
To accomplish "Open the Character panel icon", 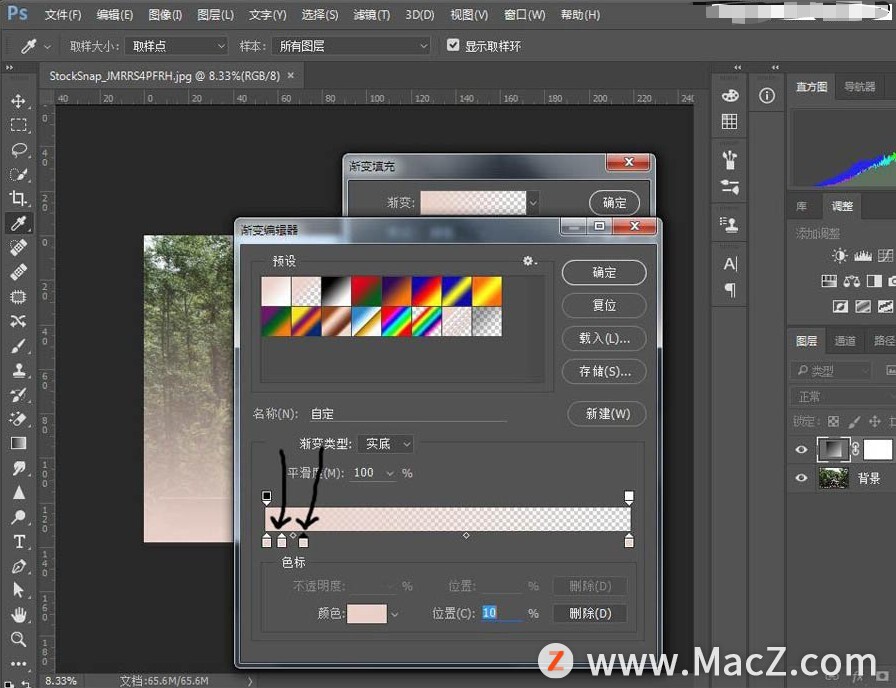I will click(x=730, y=263).
